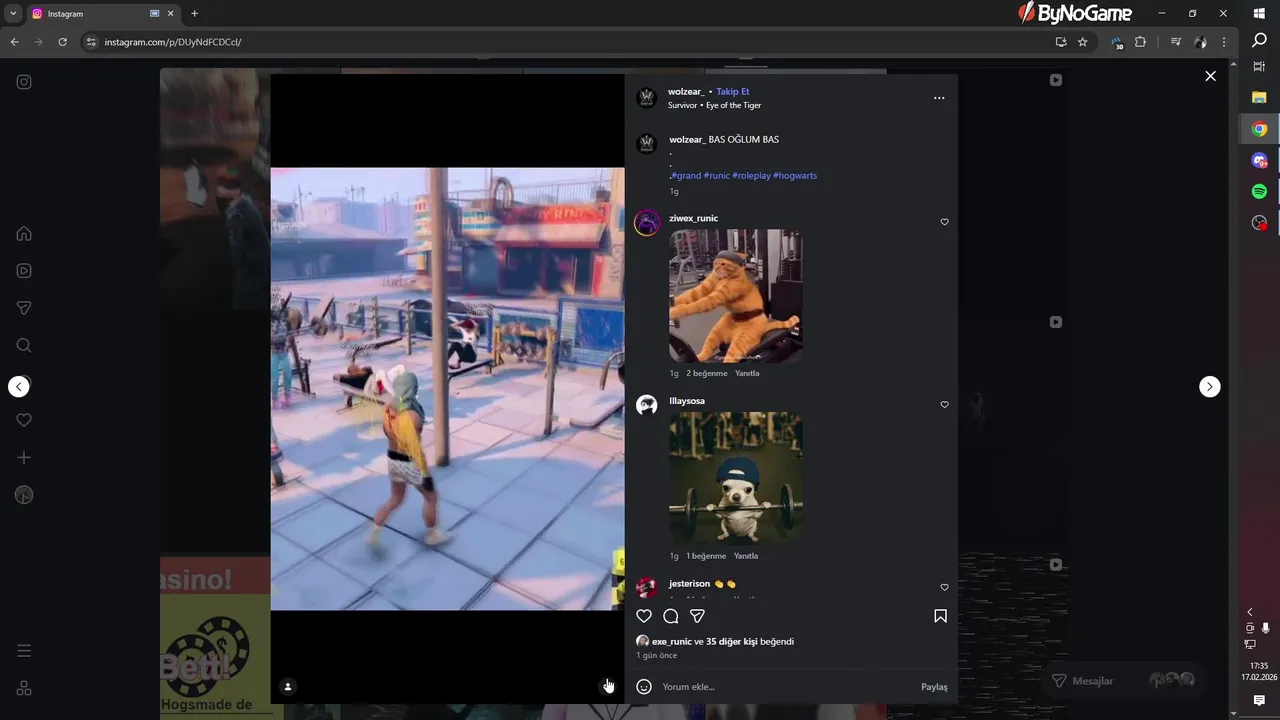Open Spotify from Windows taskbar
Viewport: 1280px width, 720px height.
point(1259,191)
